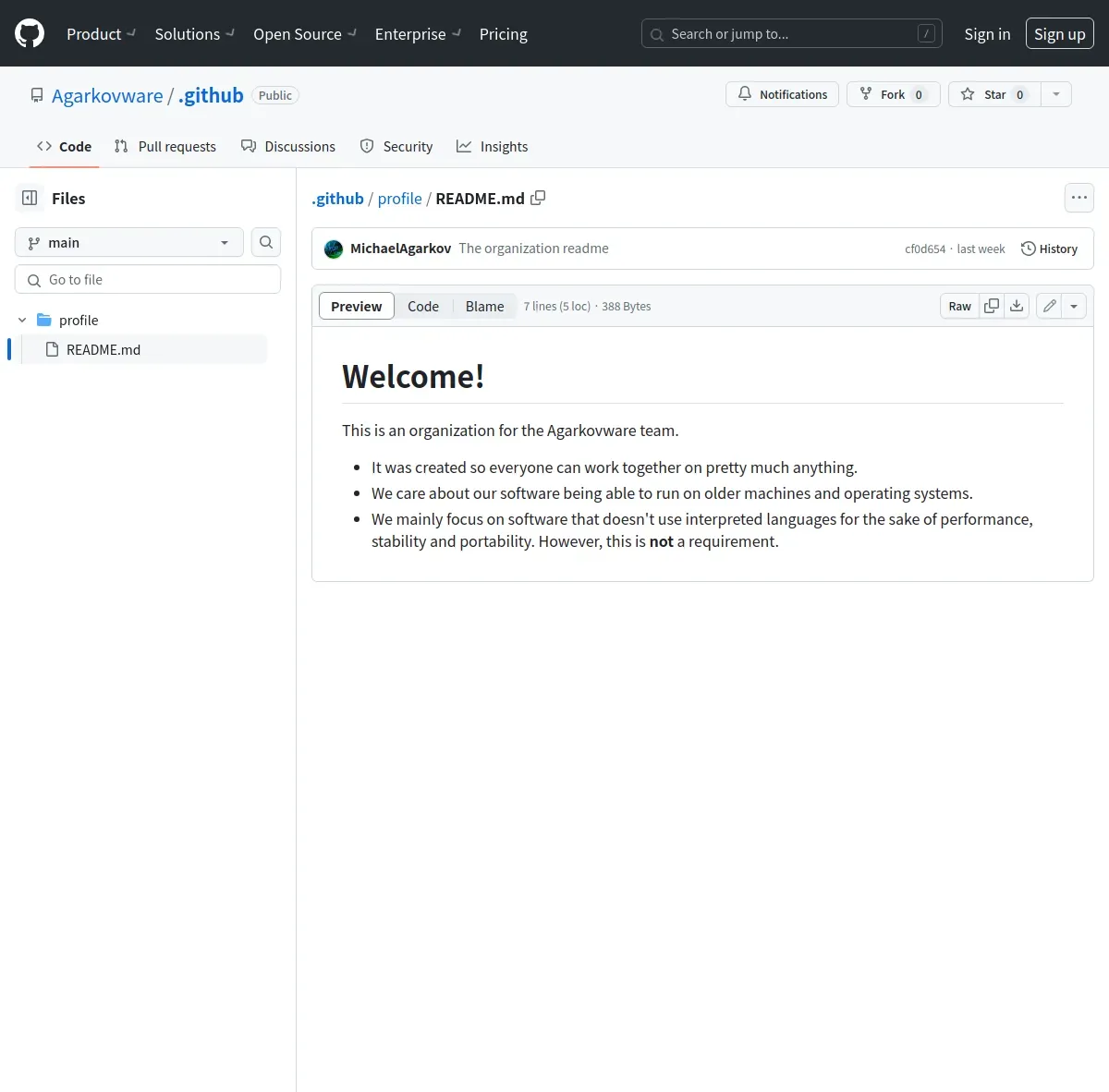Open more edit options dropdown arrow
The height and width of the screenshot is (1092, 1109).
(1074, 306)
